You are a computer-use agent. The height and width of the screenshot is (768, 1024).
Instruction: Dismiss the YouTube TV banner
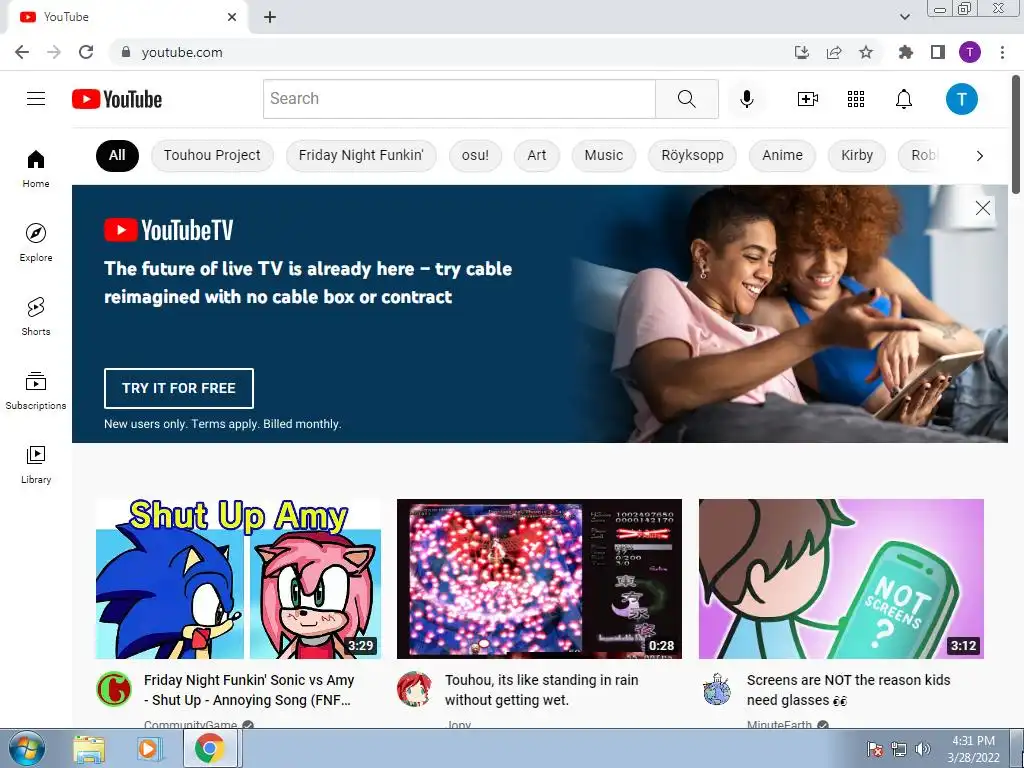click(x=983, y=208)
